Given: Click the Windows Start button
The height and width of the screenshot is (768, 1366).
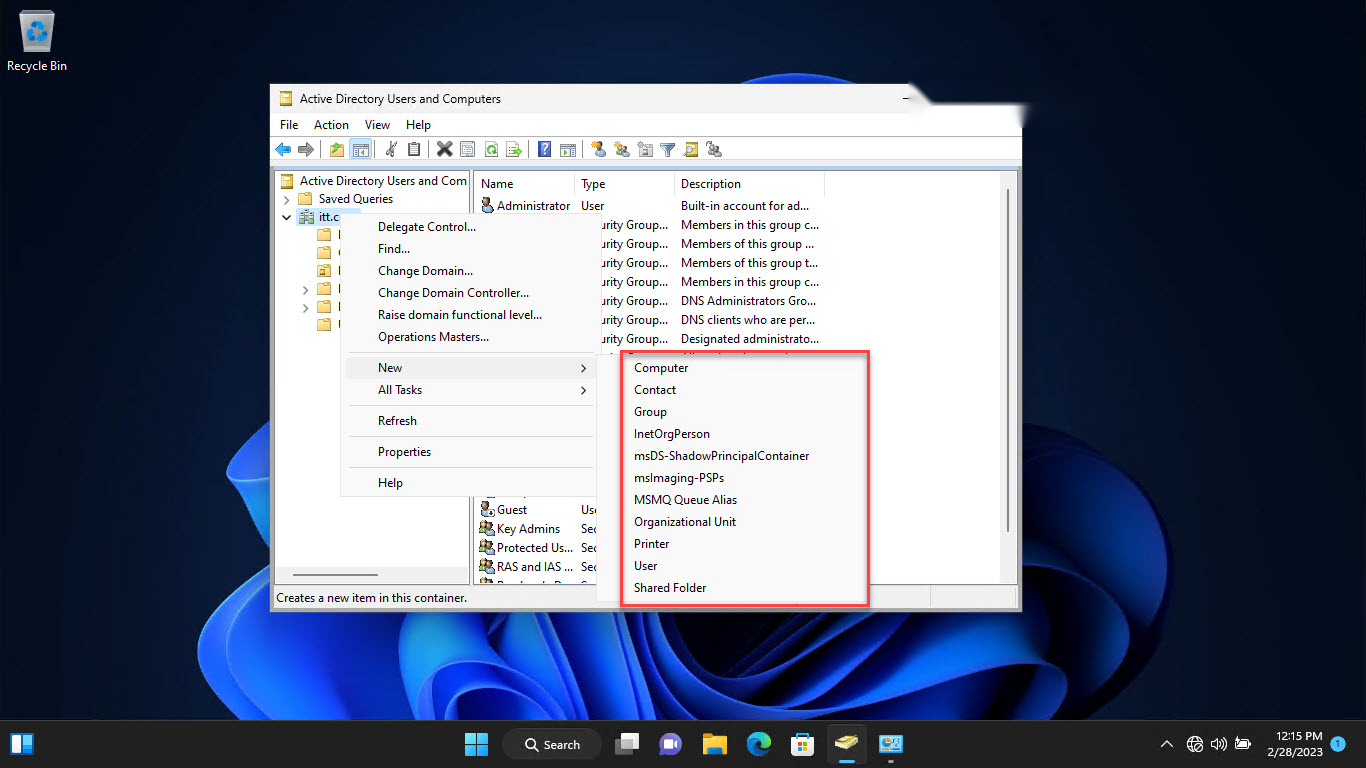Looking at the screenshot, I should [x=477, y=744].
